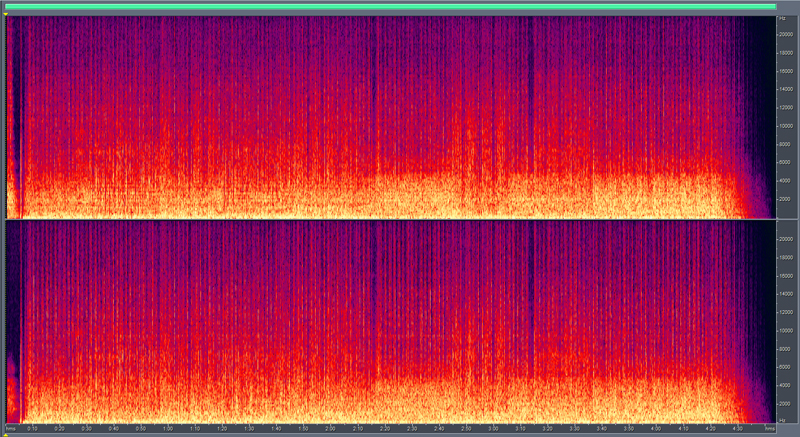Select 10000 on the upper channel frequency ruler
The image size is (800, 437).
click(x=787, y=126)
